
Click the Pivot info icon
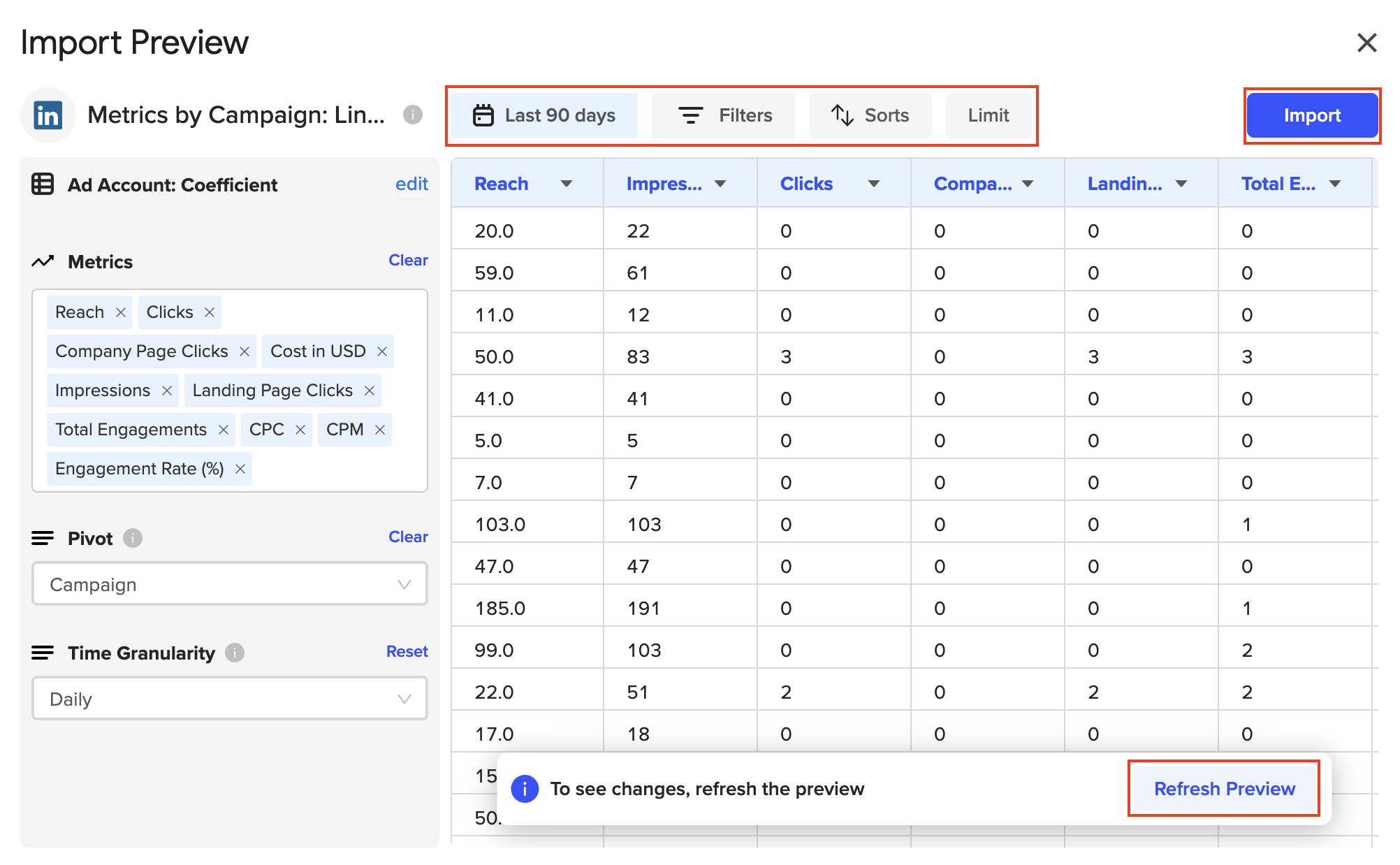(x=133, y=538)
